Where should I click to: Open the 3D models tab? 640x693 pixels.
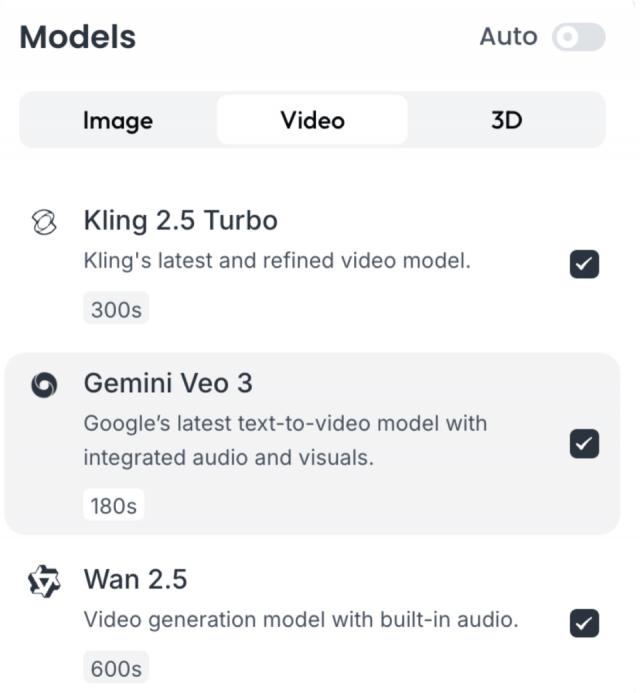tap(506, 121)
